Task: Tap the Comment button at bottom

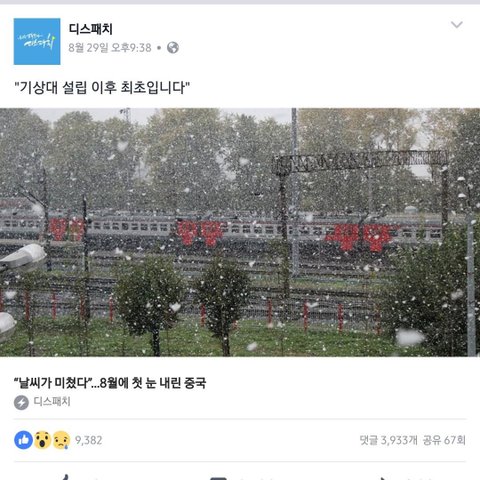Action: tap(240, 477)
